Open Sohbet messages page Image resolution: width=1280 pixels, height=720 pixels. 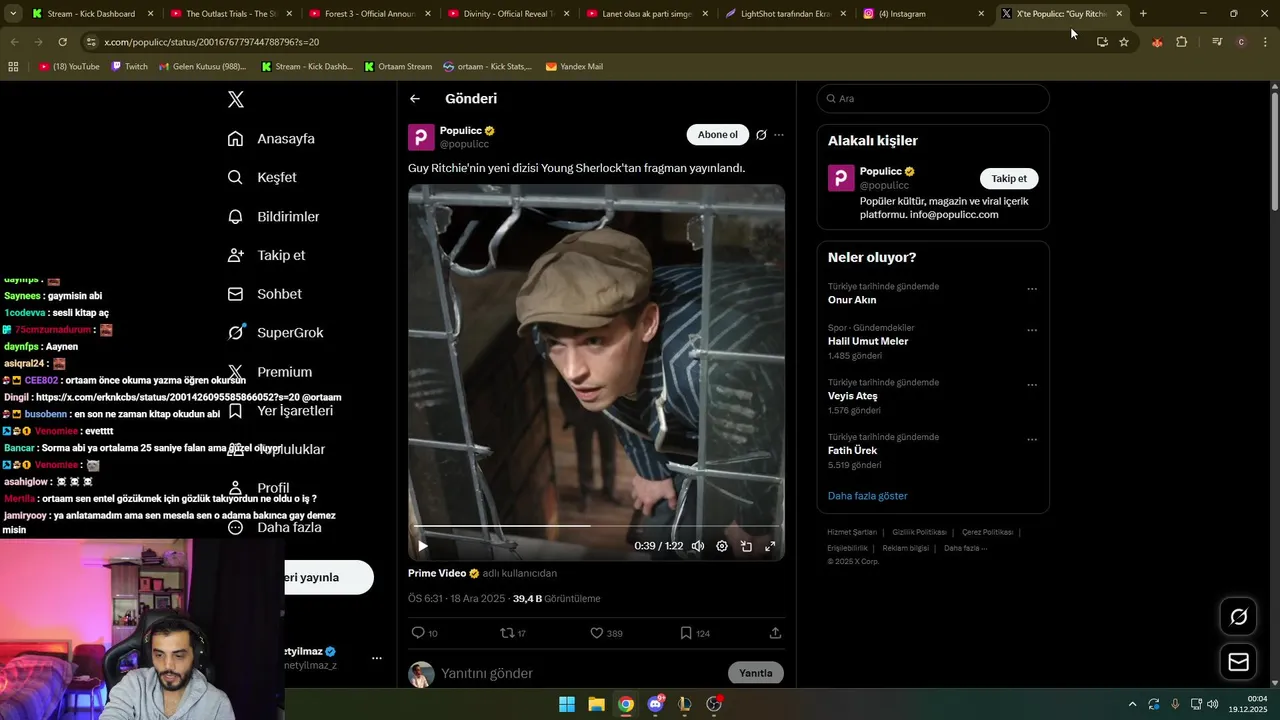(x=264, y=294)
